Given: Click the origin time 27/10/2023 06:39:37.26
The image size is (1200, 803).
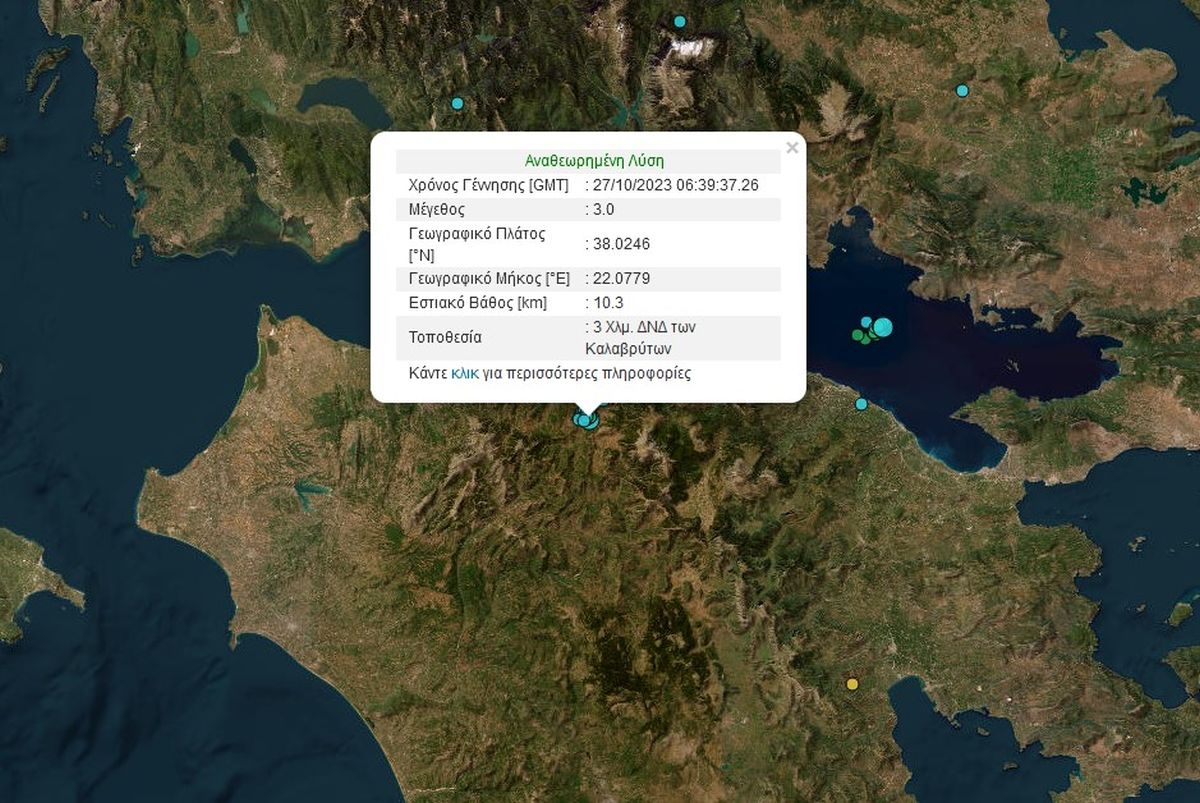Looking at the screenshot, I should point(674,185).
